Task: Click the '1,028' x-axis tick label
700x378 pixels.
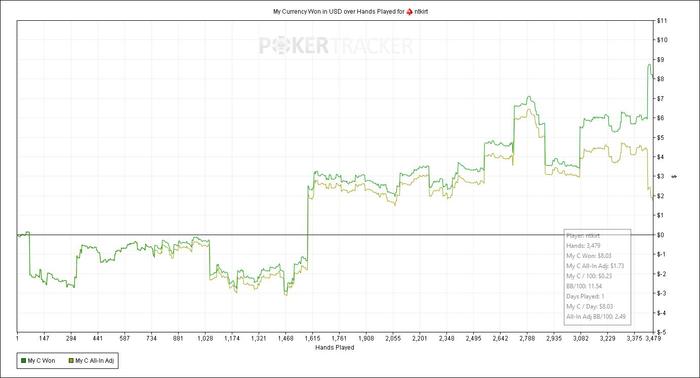Action: click(205, 339)
